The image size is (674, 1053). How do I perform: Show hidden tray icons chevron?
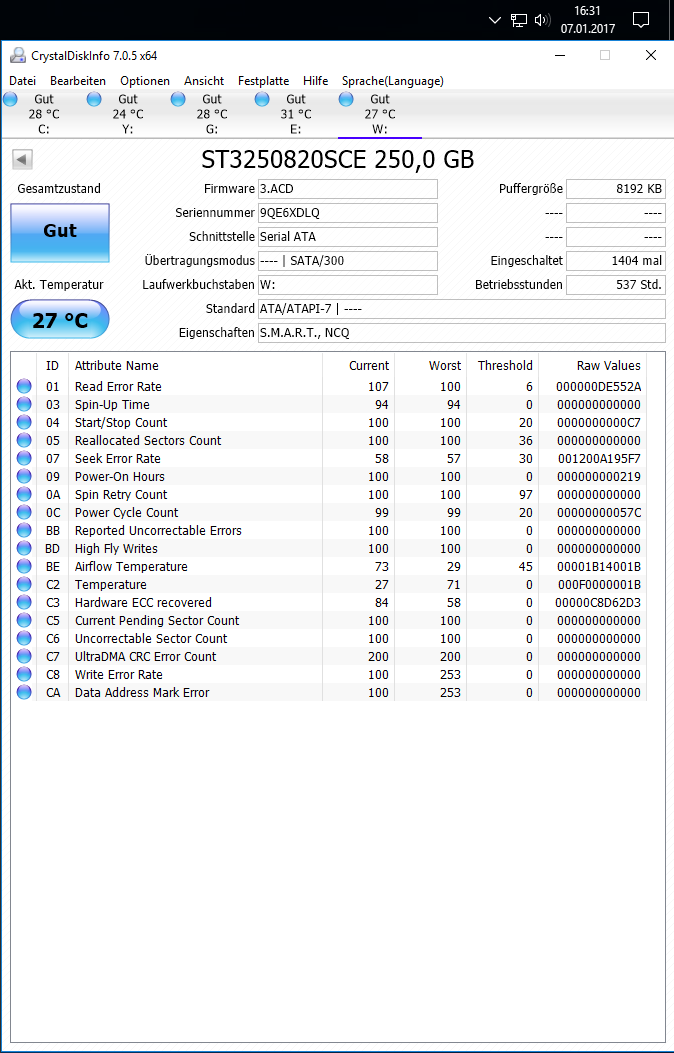pos(495,20)
